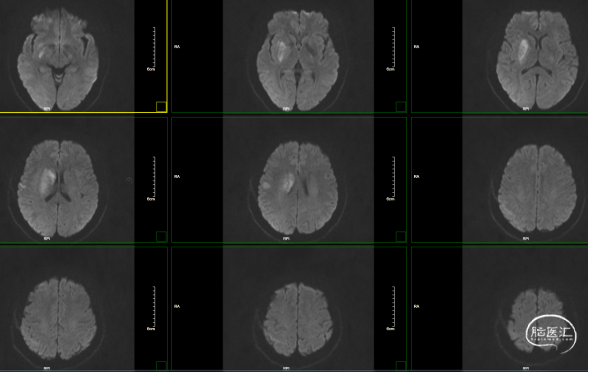Viewport: 589px width, 372px height.
Task: Tick the green corner box of the top-middle slice
Action: click(401, 107)
